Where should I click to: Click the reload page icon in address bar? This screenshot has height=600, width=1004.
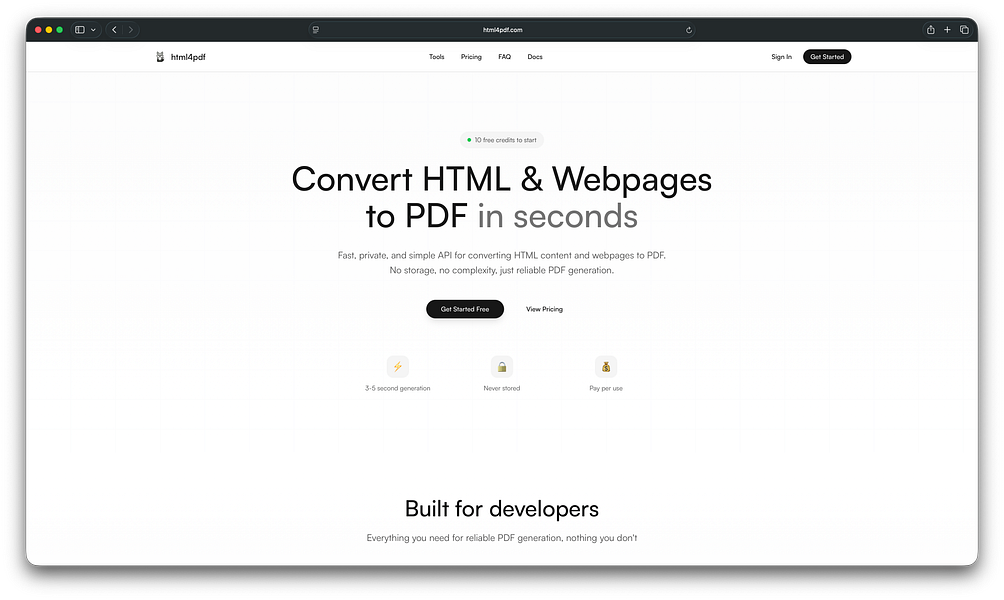pos(689,29)
